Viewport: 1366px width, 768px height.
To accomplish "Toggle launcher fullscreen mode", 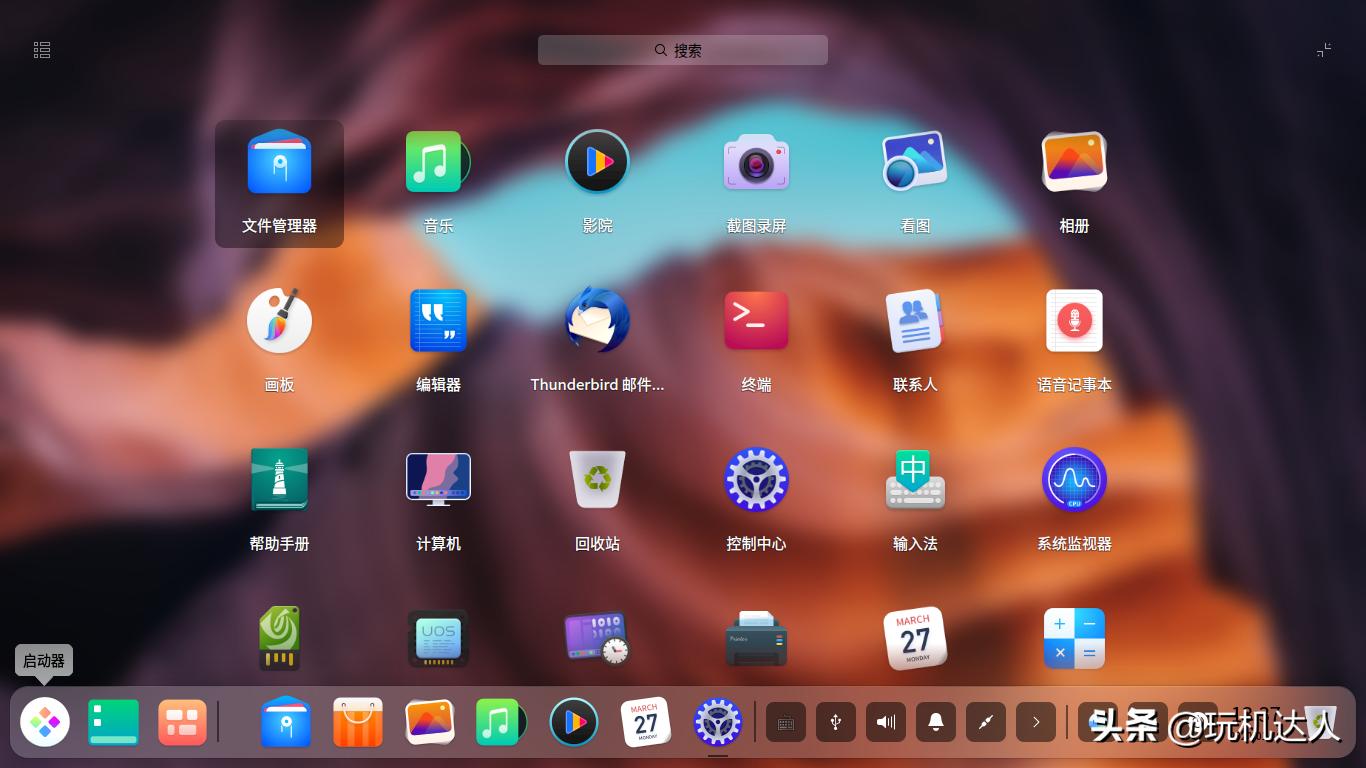I will (x=1323, y=49).
